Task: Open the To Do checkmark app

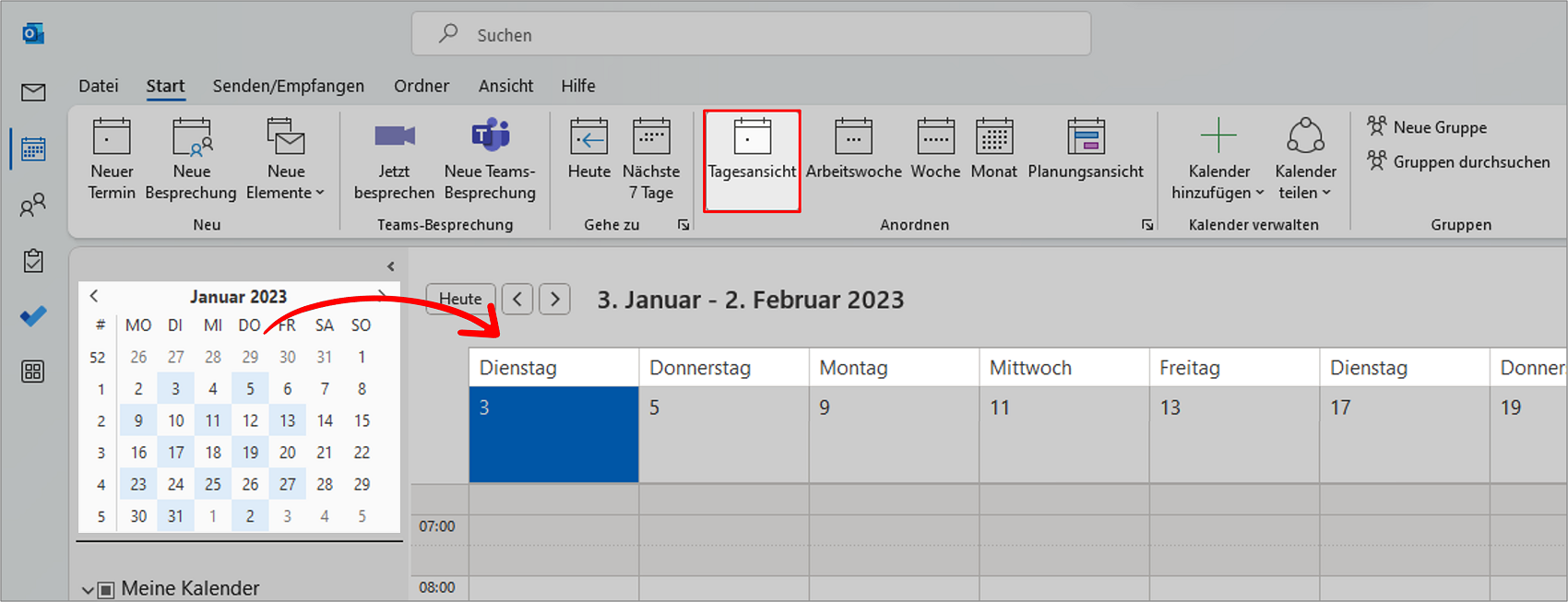Action: tap(33, 316)
